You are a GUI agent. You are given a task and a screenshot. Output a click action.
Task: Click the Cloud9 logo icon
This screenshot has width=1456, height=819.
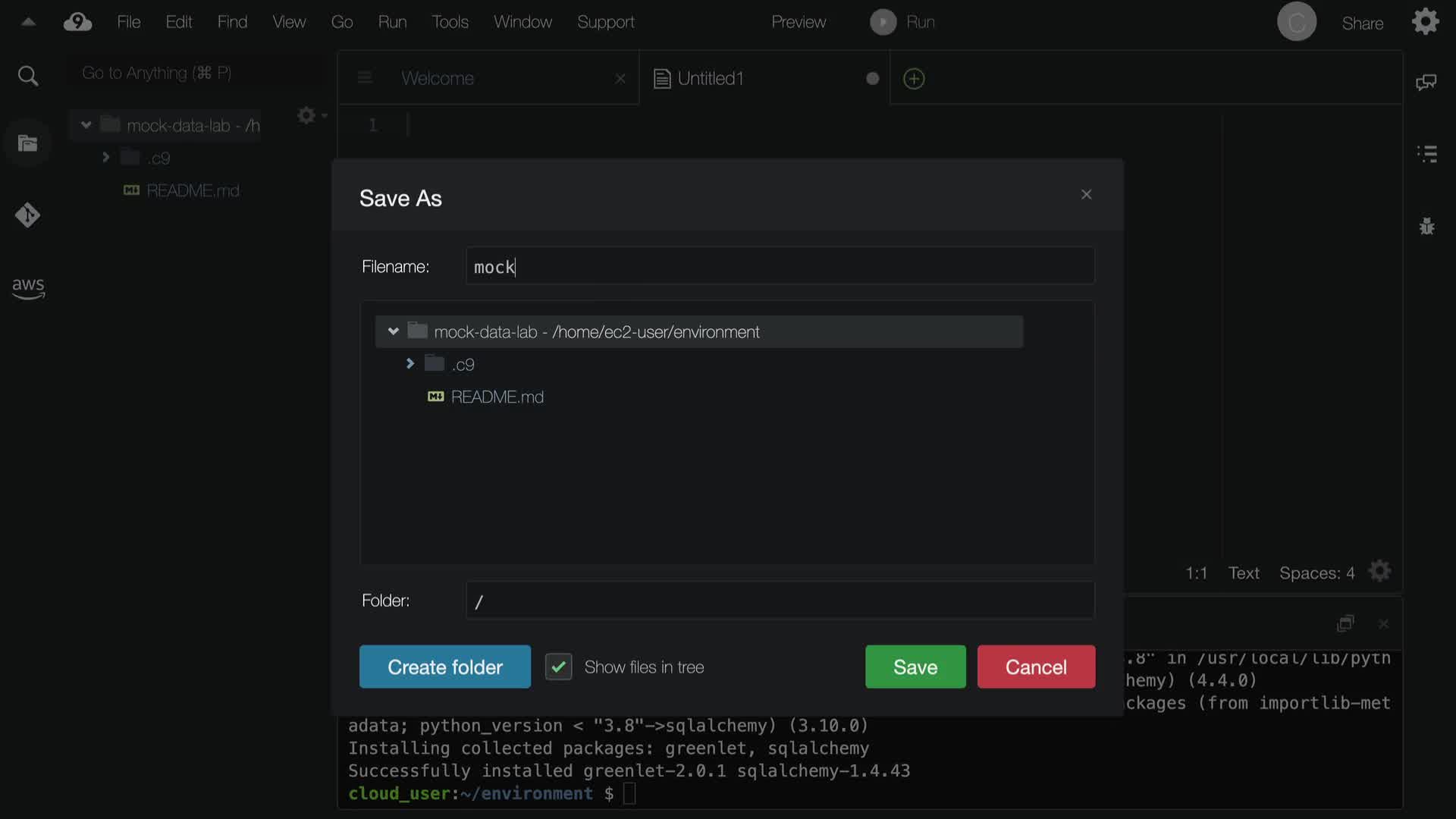point(77,22)
